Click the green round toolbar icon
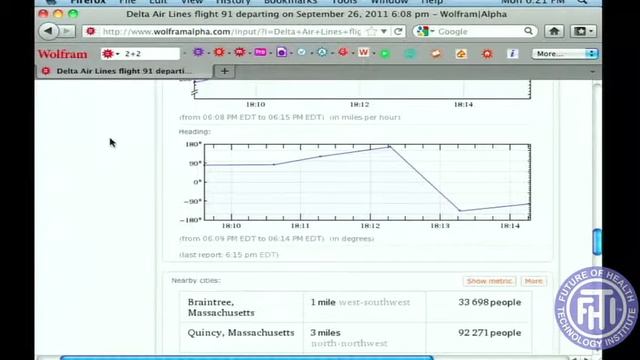640x360 pixels. [385, 54]
